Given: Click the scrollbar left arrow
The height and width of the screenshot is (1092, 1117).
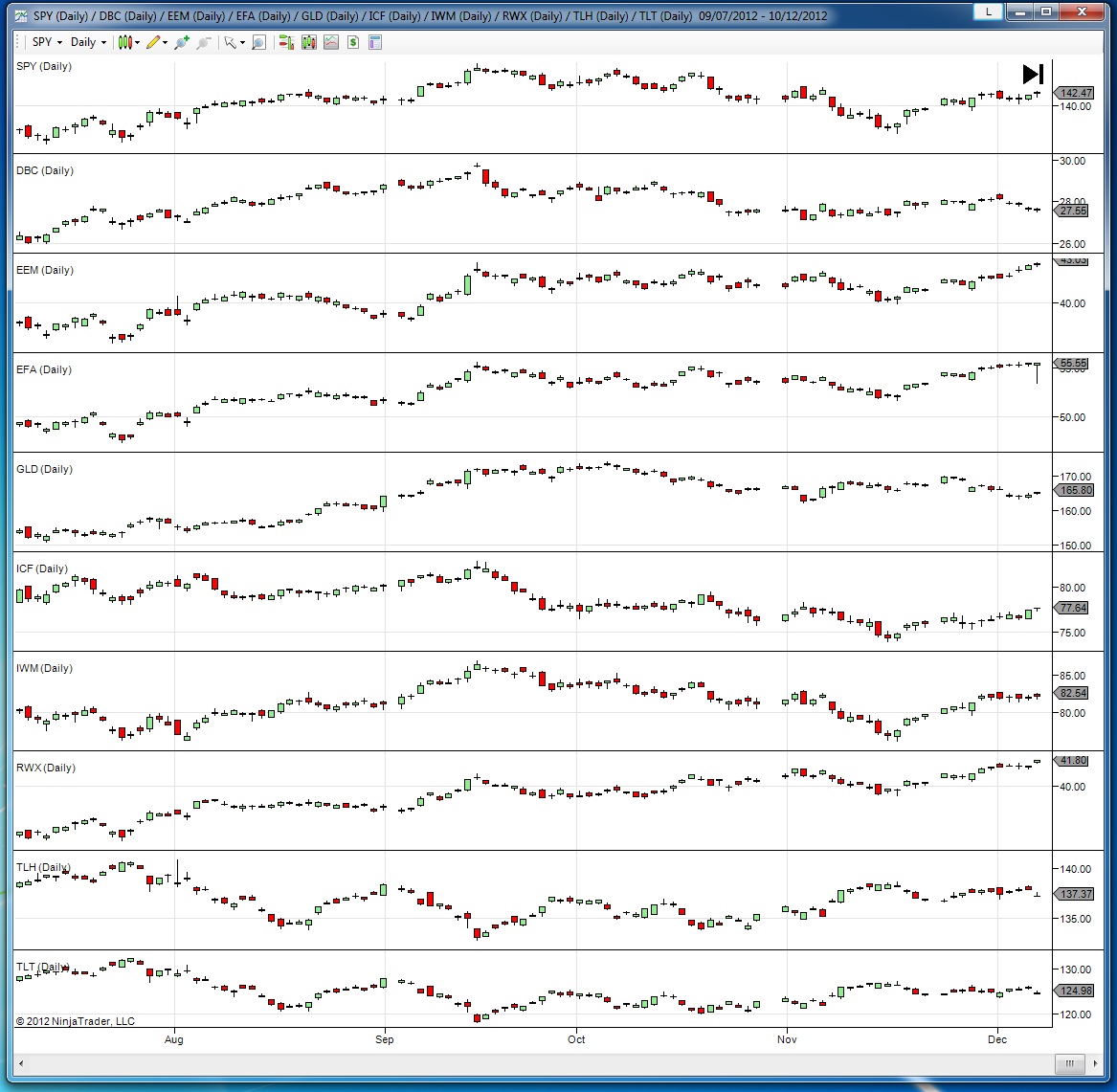Looking at the screenshot, I should pyautogui.click(x=21, y=1063).
